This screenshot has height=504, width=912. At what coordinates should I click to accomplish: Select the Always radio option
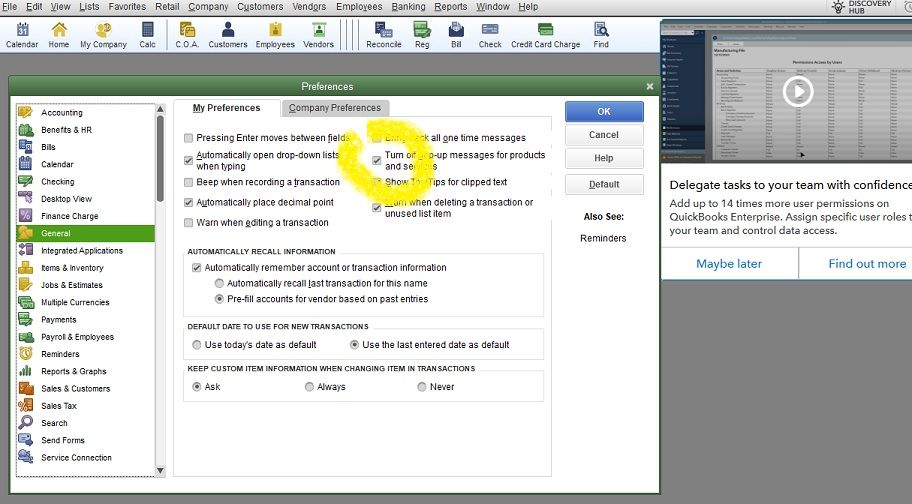pos(309,387)
